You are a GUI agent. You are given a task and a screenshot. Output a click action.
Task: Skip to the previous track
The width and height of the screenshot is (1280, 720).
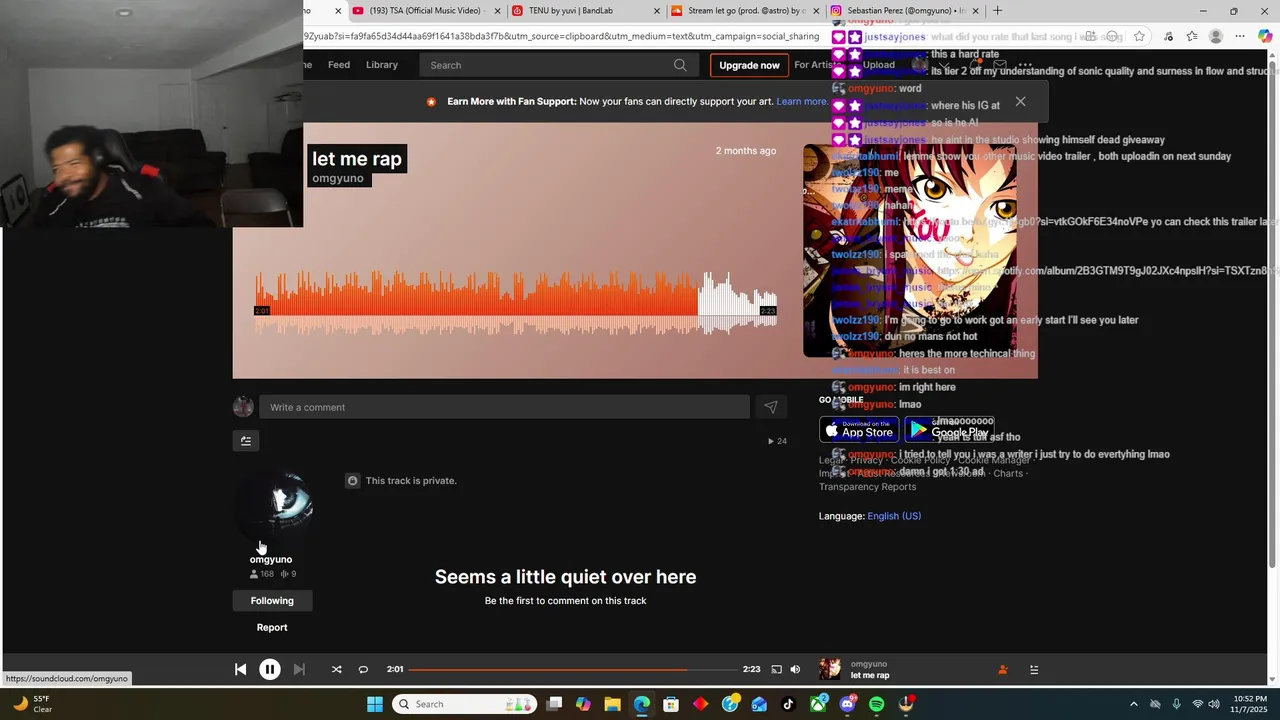point(240,670)
